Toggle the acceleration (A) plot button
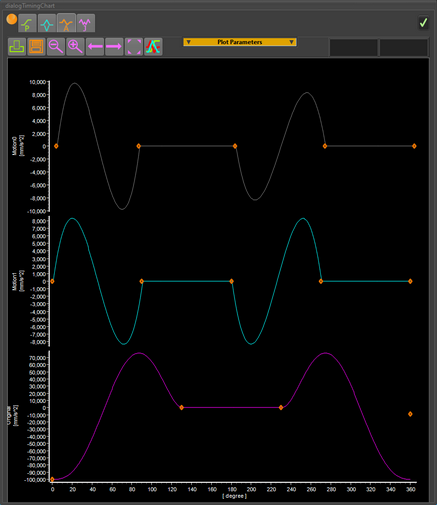 [x=66, y=23]
